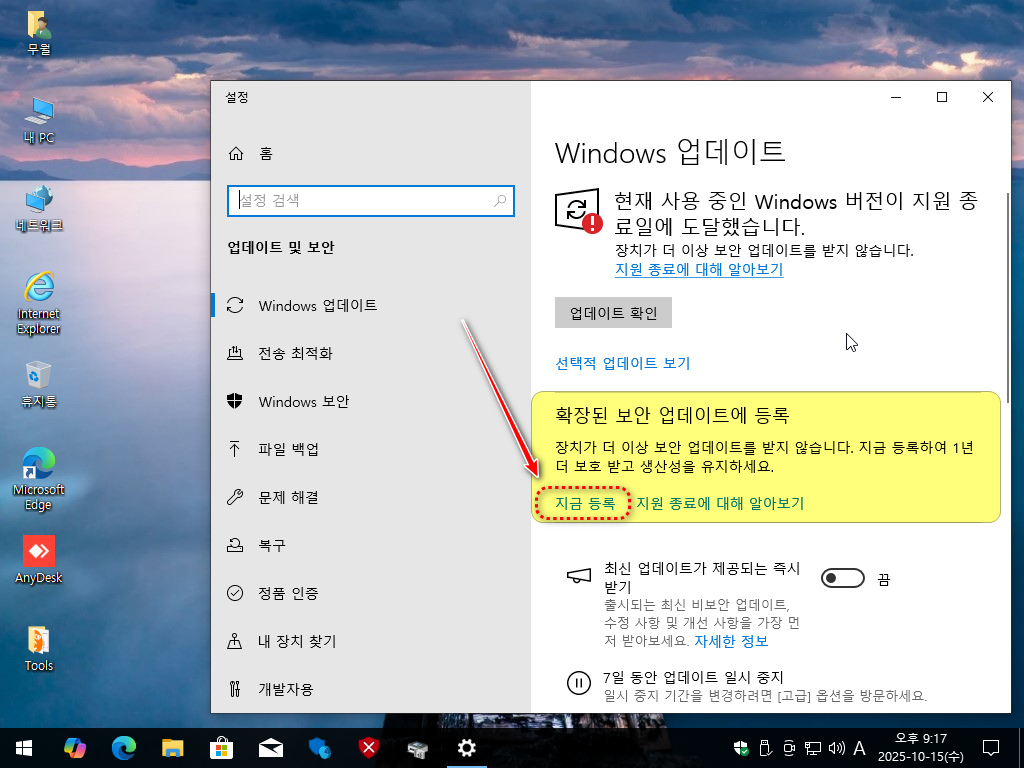Select Windows 보안 in the sidebar
1024x768 pixels.
tap(370, 402)
